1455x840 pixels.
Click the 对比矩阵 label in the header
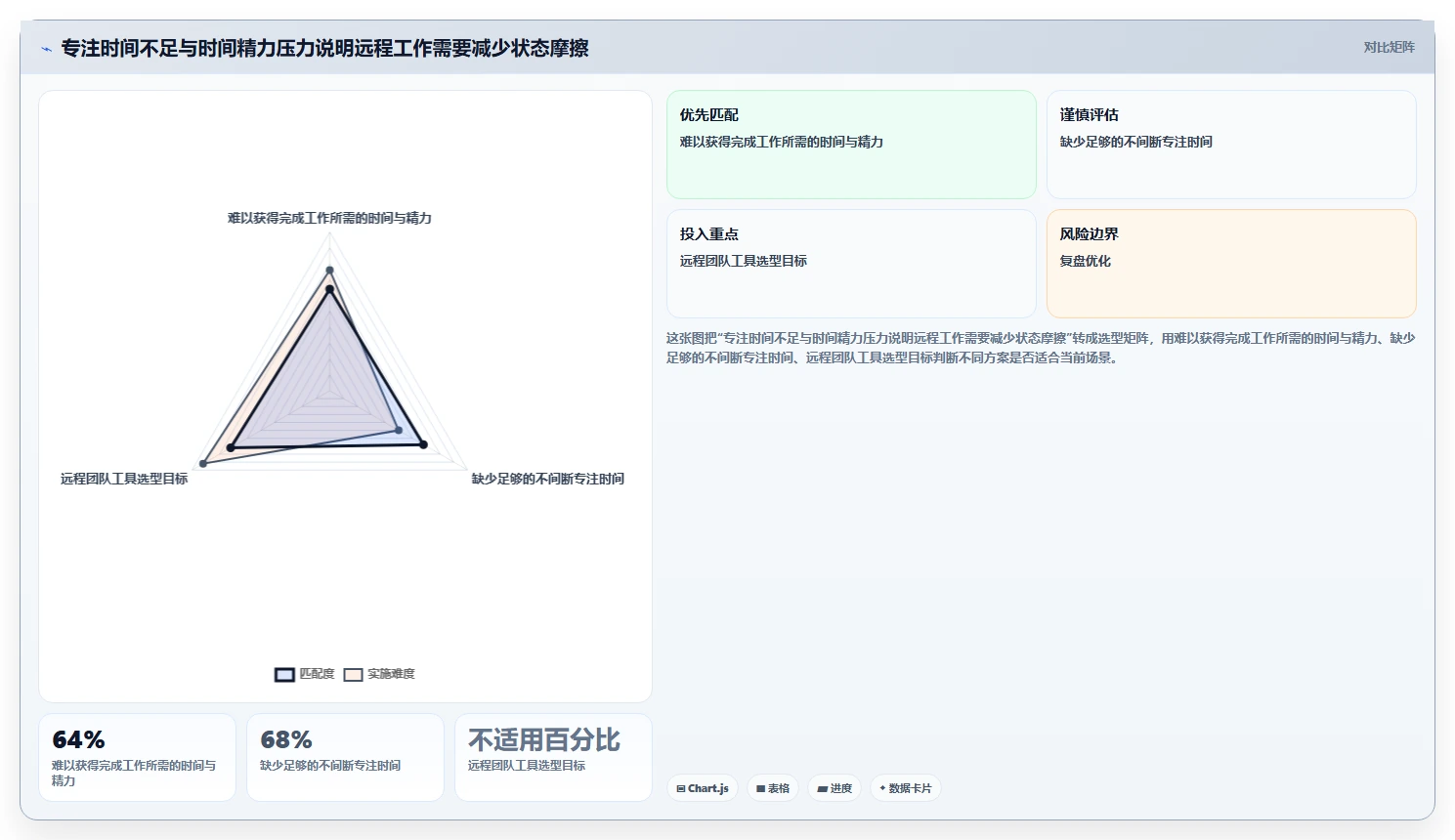click(1389, 47)
